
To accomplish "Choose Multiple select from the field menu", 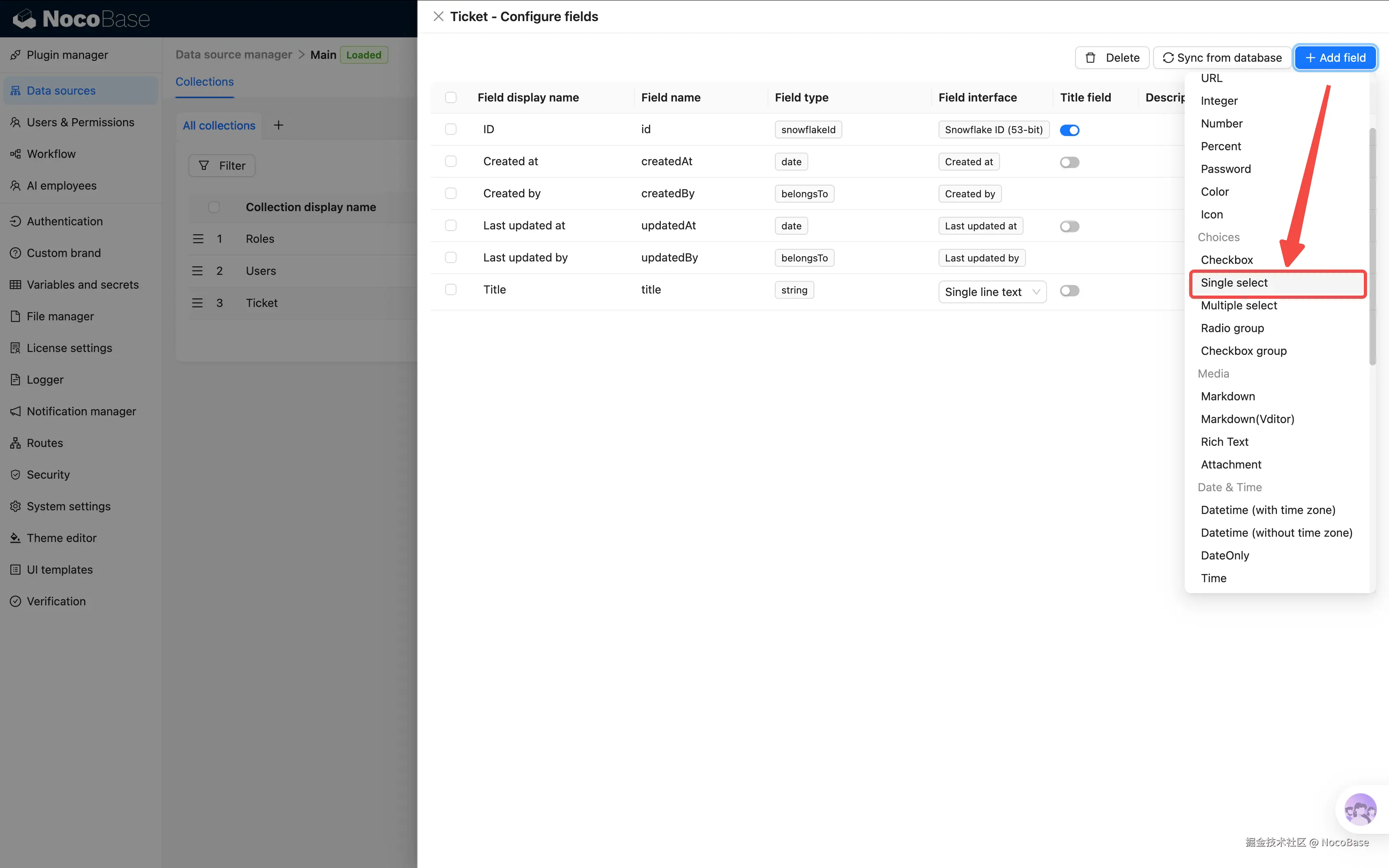I will coord(1239,305).
